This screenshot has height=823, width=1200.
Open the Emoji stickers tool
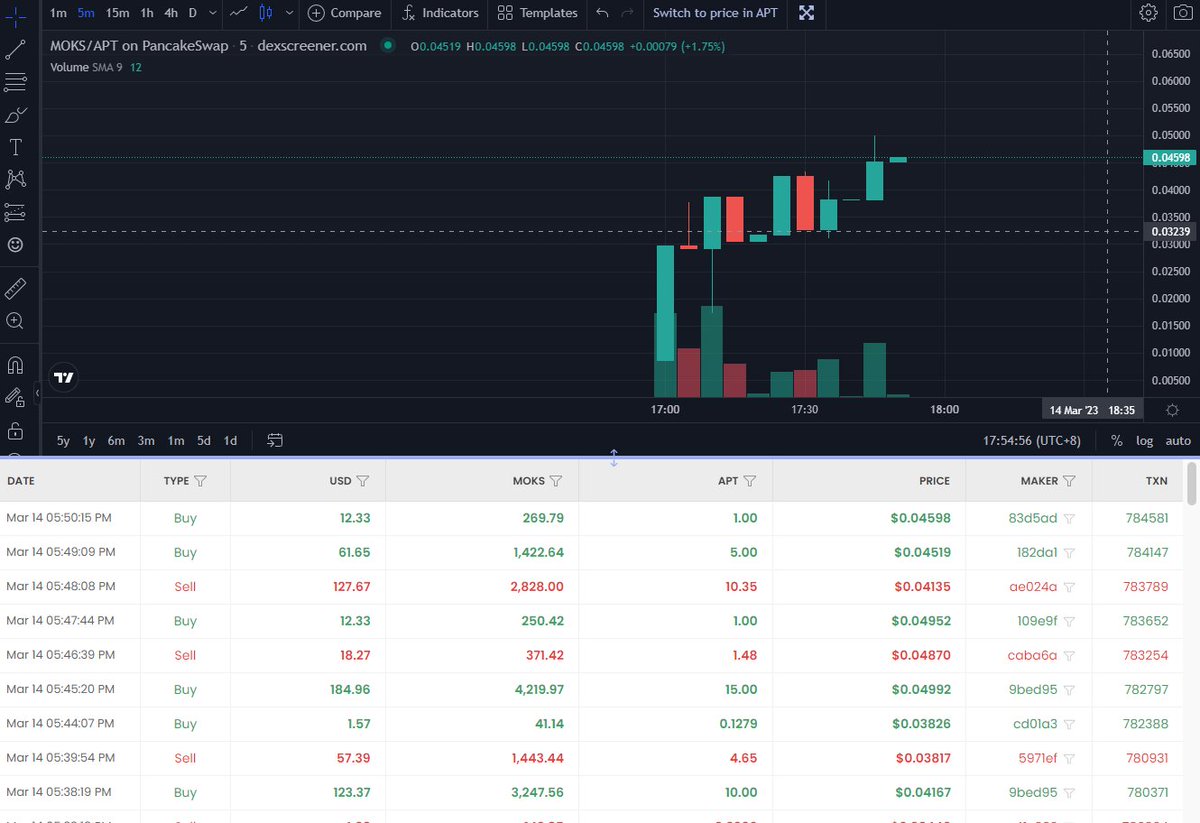[x=15, y=244]
